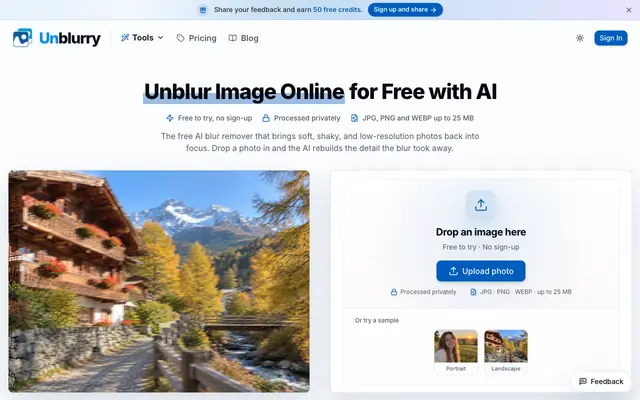The height and width of the screenshot is (400, 640).
Task: Open the Tools menu
Action: click(142, 38)
